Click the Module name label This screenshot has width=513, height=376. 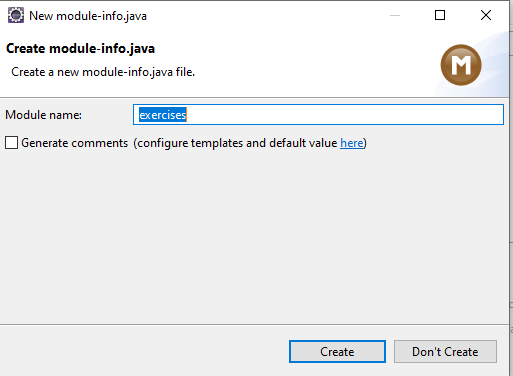coord(43,115)
